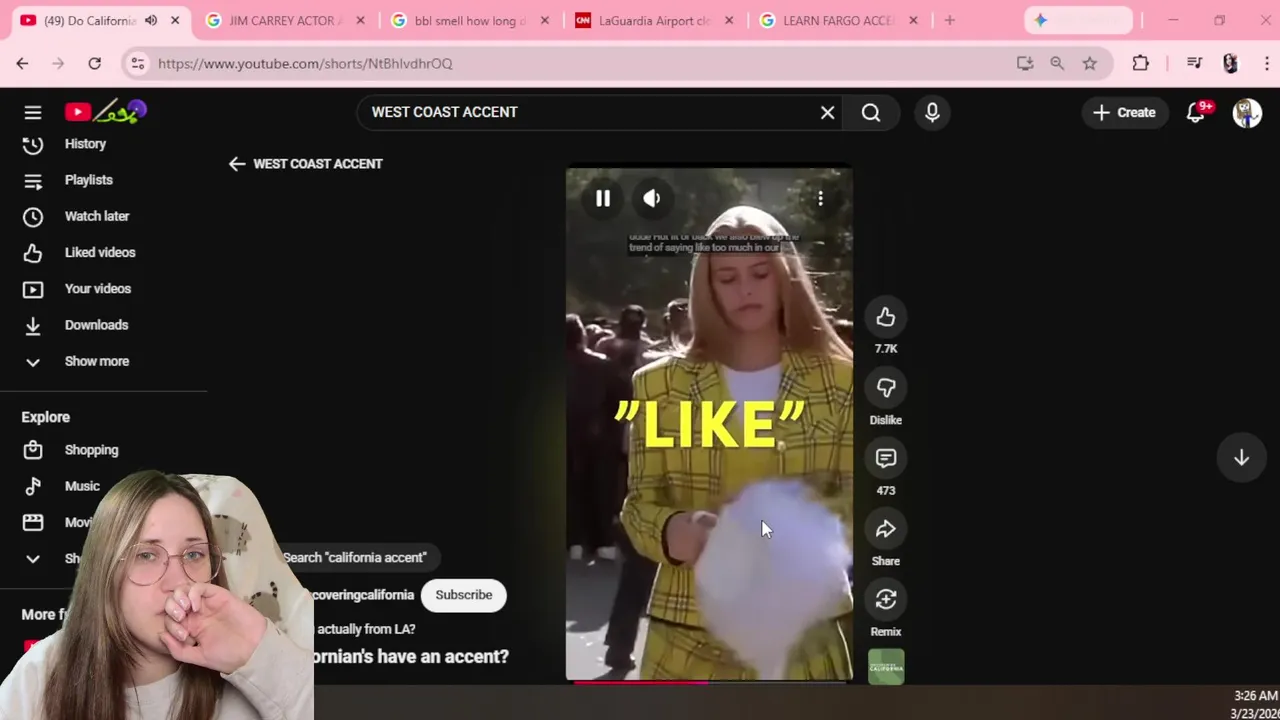Viewport: 1280px width, 720px height.
Task: Search "california accent" suggestion chip
Action: (x=354, y=558)
